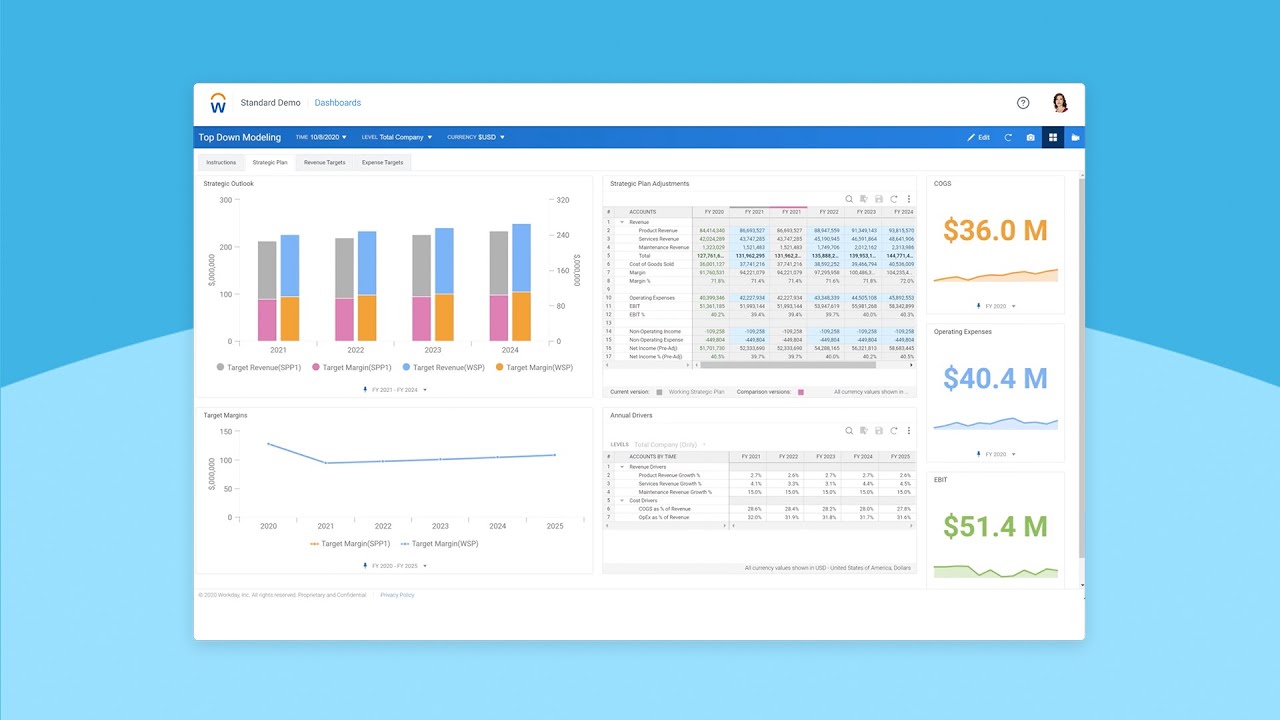The height and width of the screenshot is (720, 1280).
Task: Open the Dashboards link
Action: point(337,103)
